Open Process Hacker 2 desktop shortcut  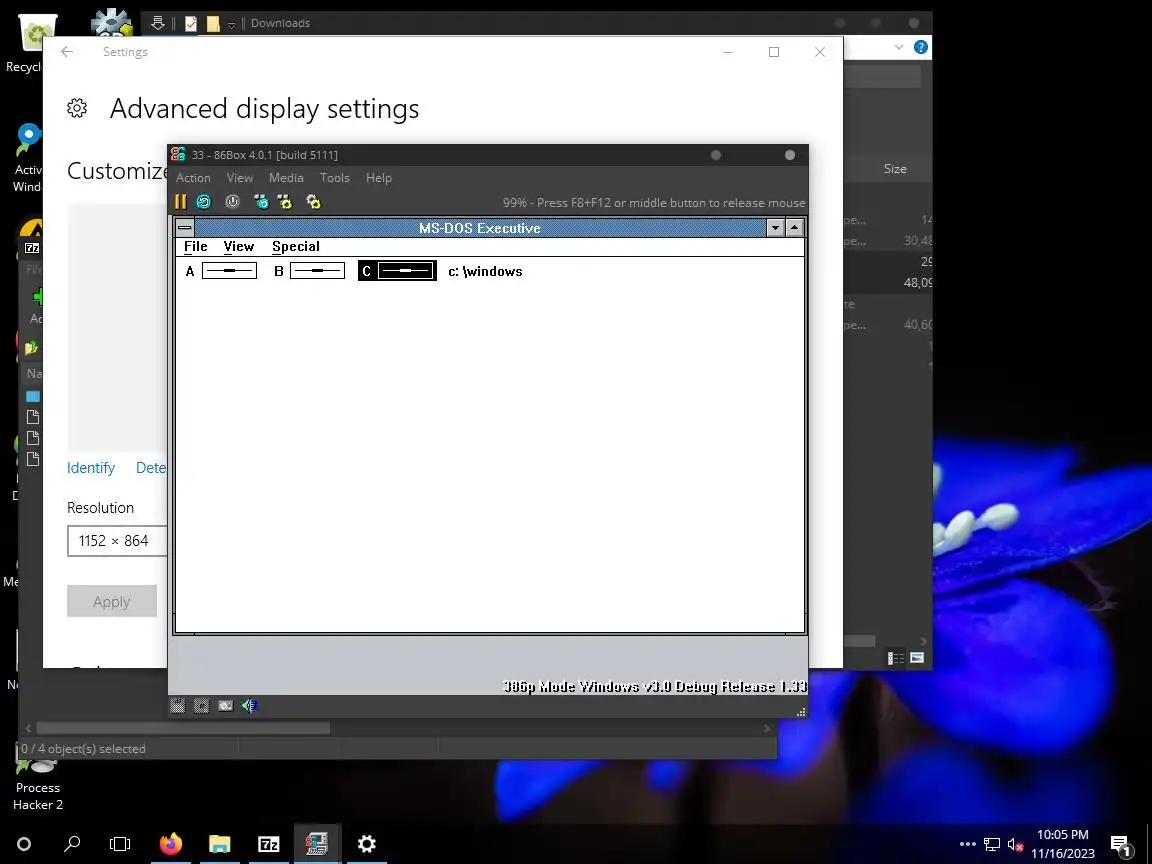[x=37, y=786]
